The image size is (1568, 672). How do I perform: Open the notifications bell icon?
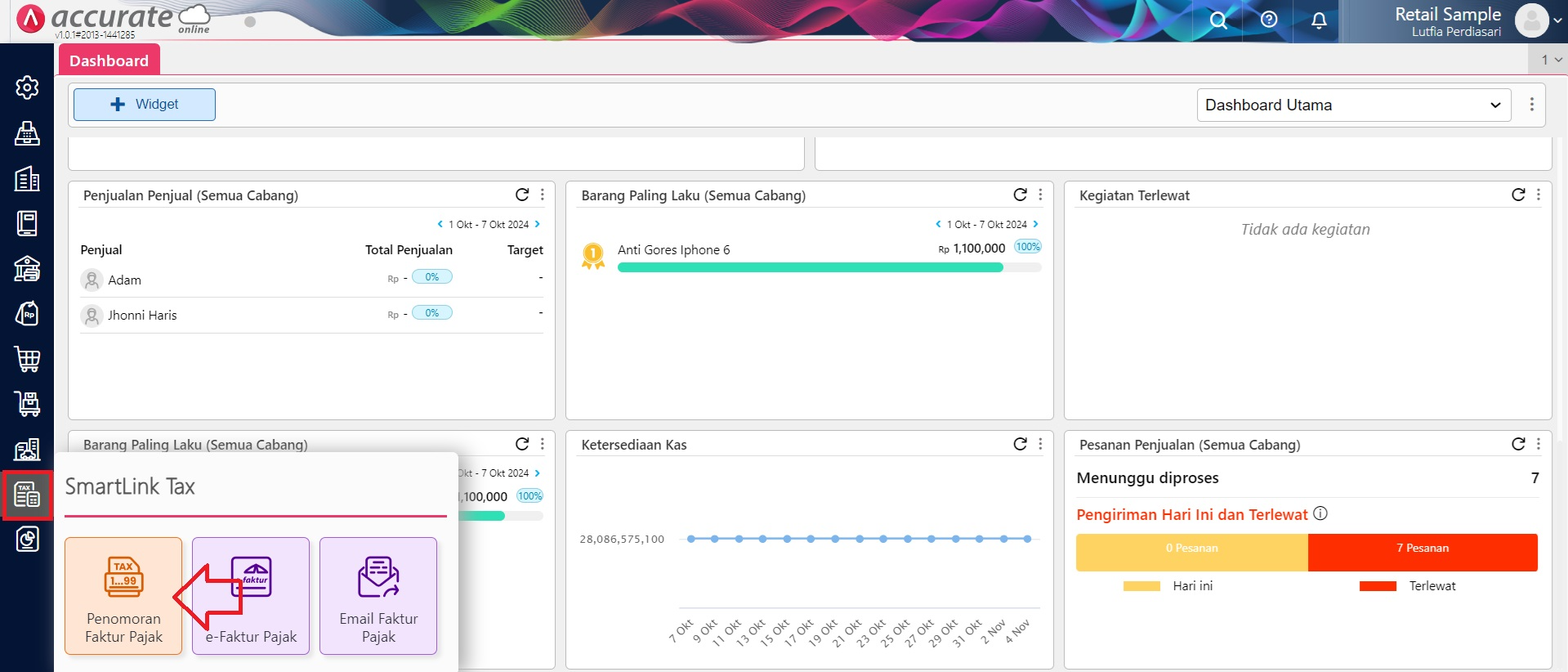1319,20
